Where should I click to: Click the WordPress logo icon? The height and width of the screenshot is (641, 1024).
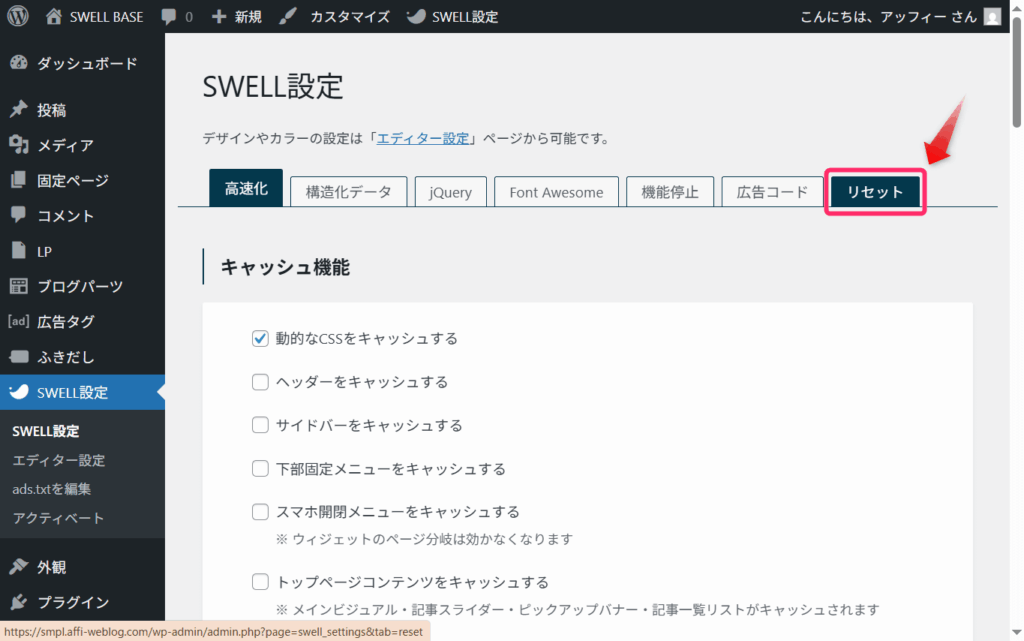[x=18, y=16]
